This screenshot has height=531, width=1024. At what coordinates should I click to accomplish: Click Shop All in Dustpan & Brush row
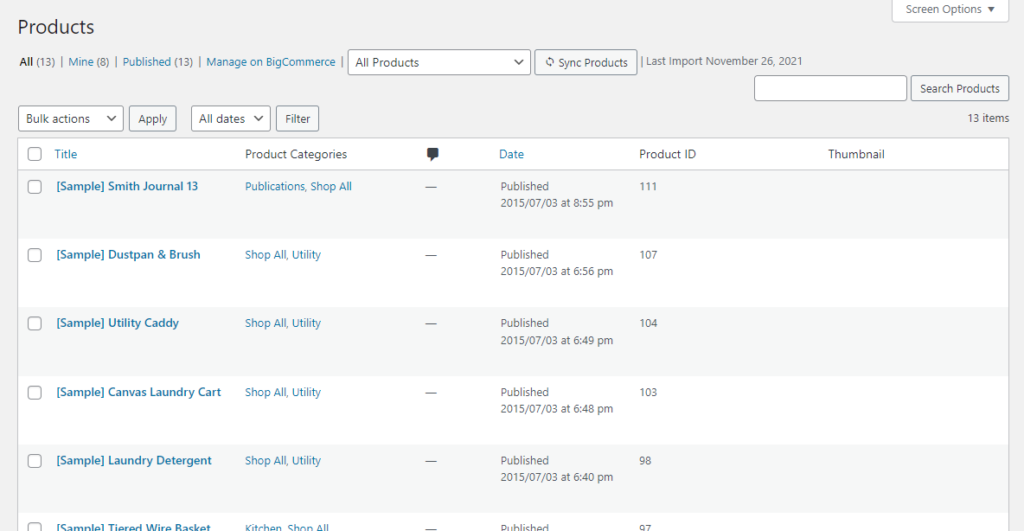point(266,255)
